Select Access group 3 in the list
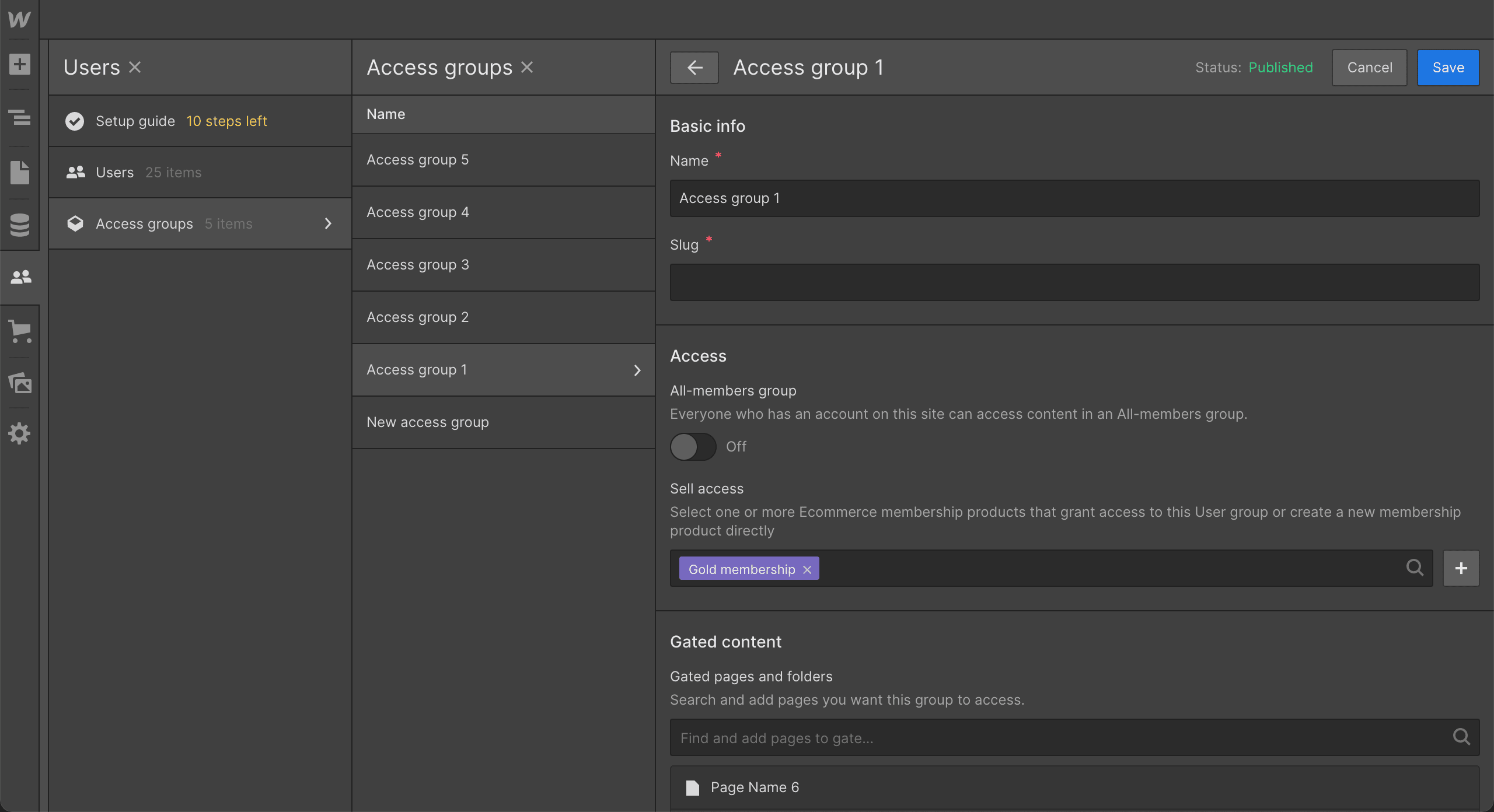This screenshot has height=812, width=1494. click(503, 265)
